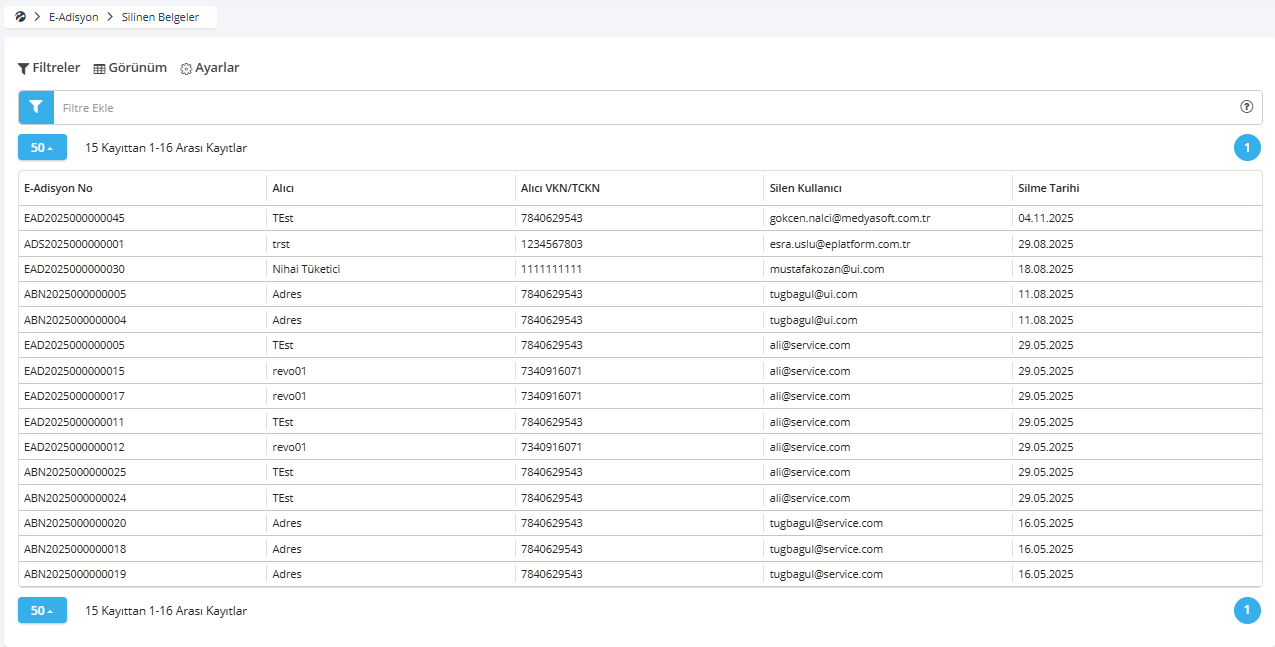Select row ABN2025000000005
This screenshot has height=647, width=1275.
pos(640,294)
